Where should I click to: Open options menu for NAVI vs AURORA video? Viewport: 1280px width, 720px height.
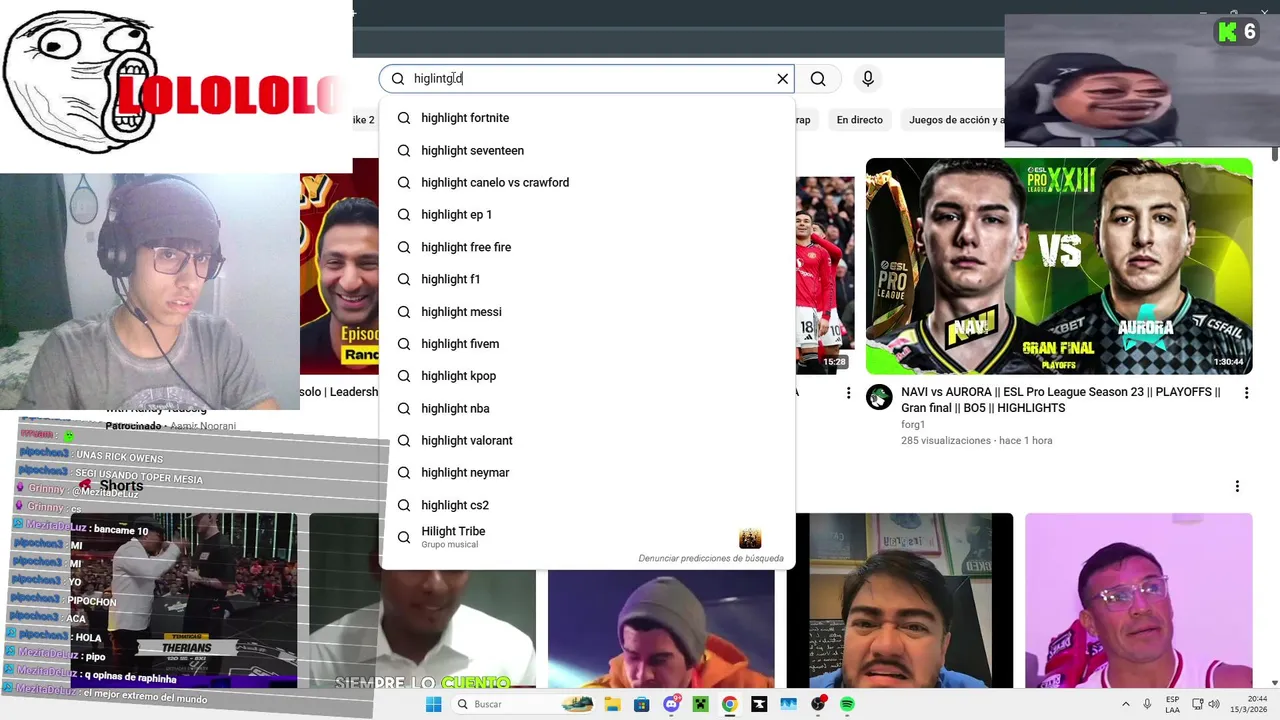point(1246,394)
